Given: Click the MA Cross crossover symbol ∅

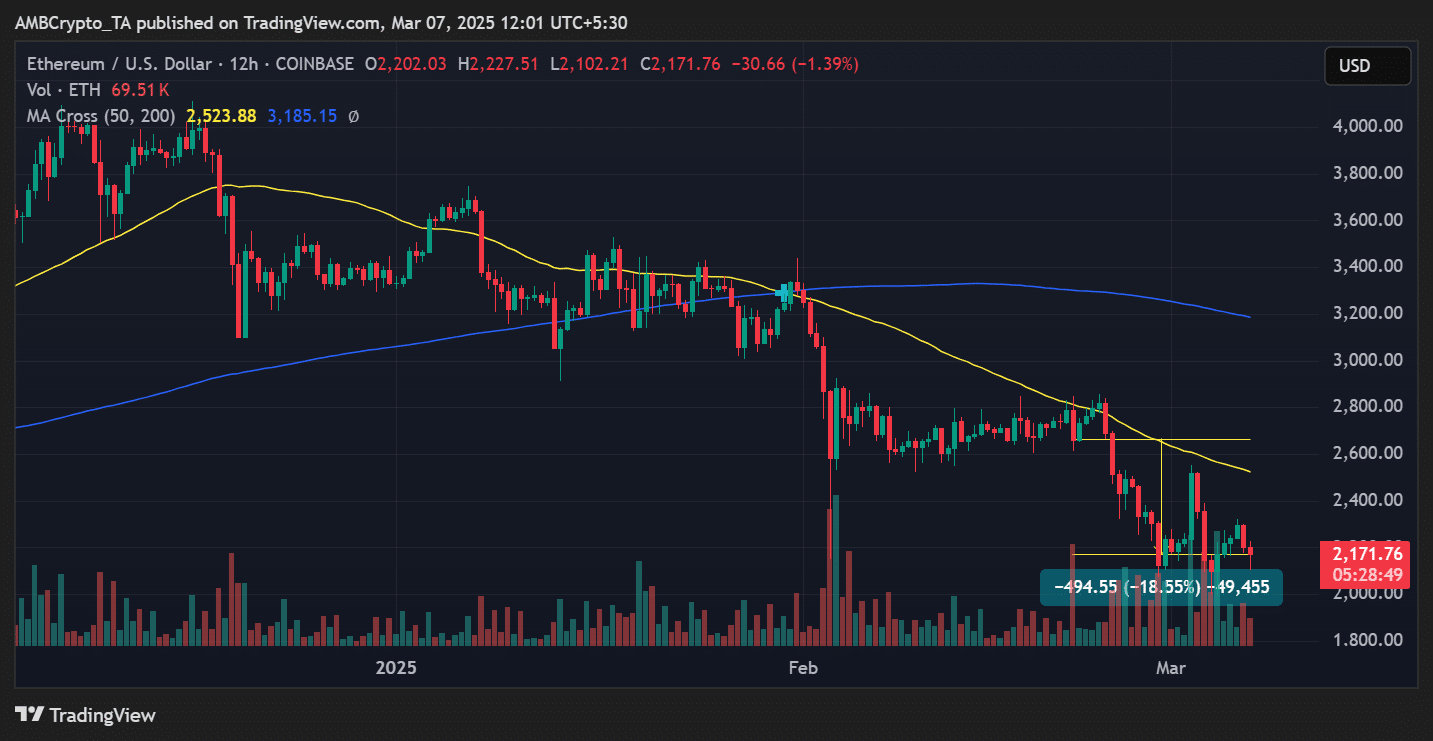Looking at the screenshot, I should coord(353,116).
